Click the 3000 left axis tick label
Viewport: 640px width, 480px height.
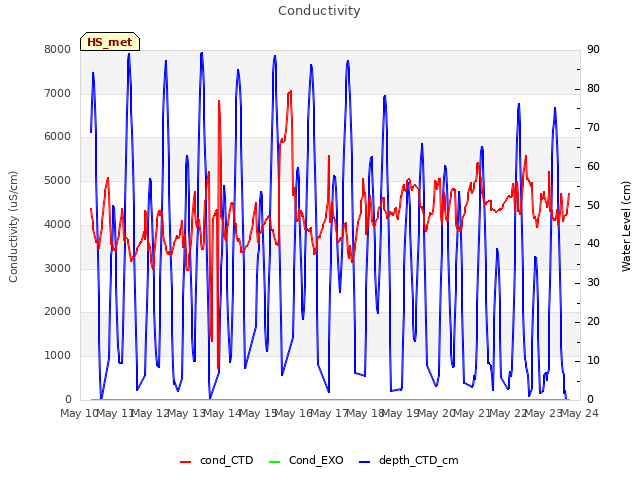coord(58,268)
